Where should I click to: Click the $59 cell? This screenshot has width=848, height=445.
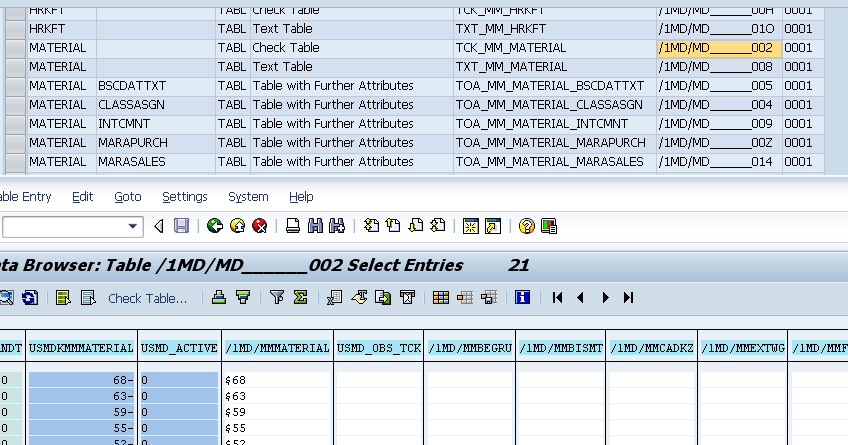pyautogui.click(x=277, y=412)
